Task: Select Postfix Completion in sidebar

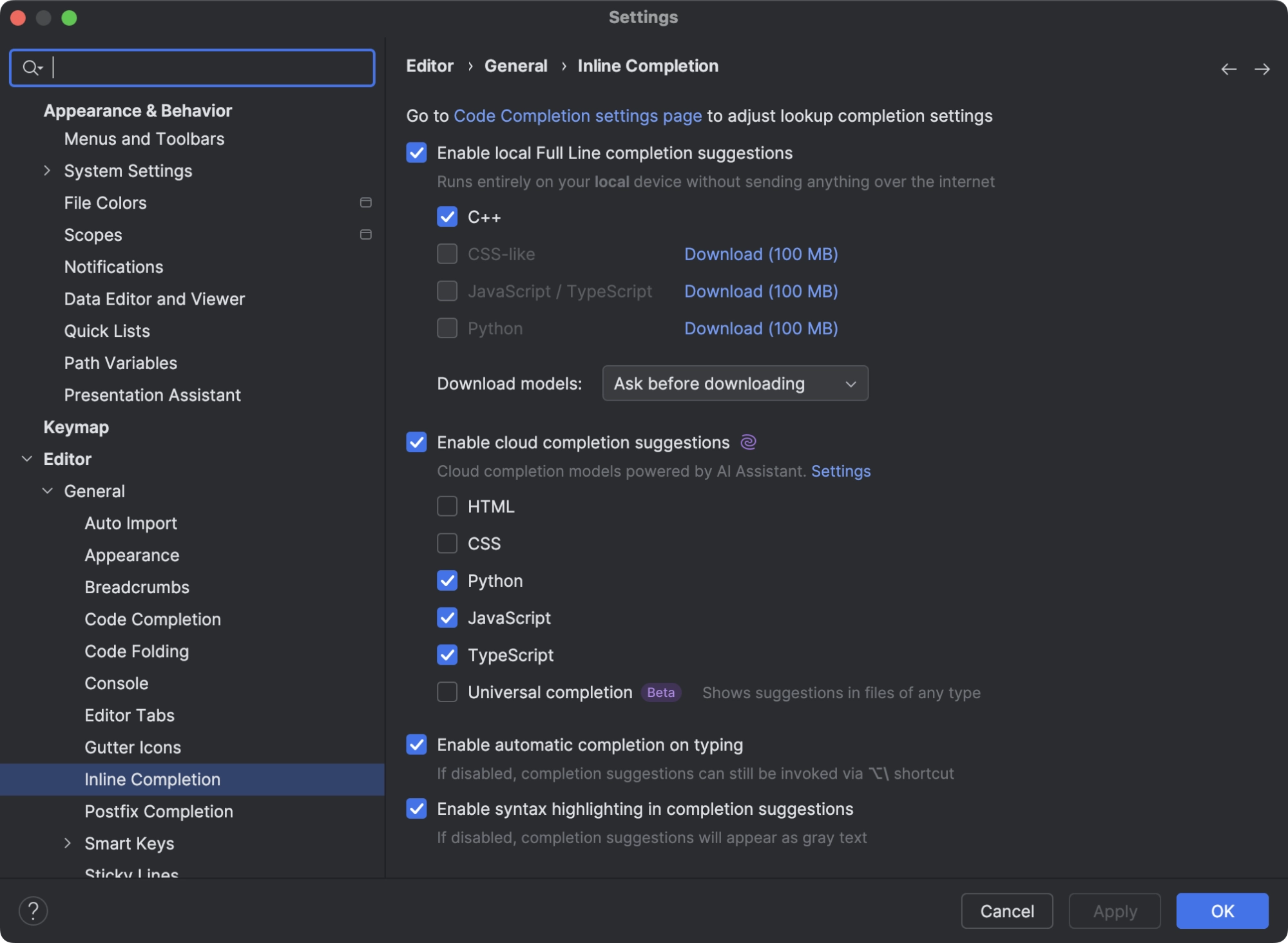Action: tap(159, 810)
